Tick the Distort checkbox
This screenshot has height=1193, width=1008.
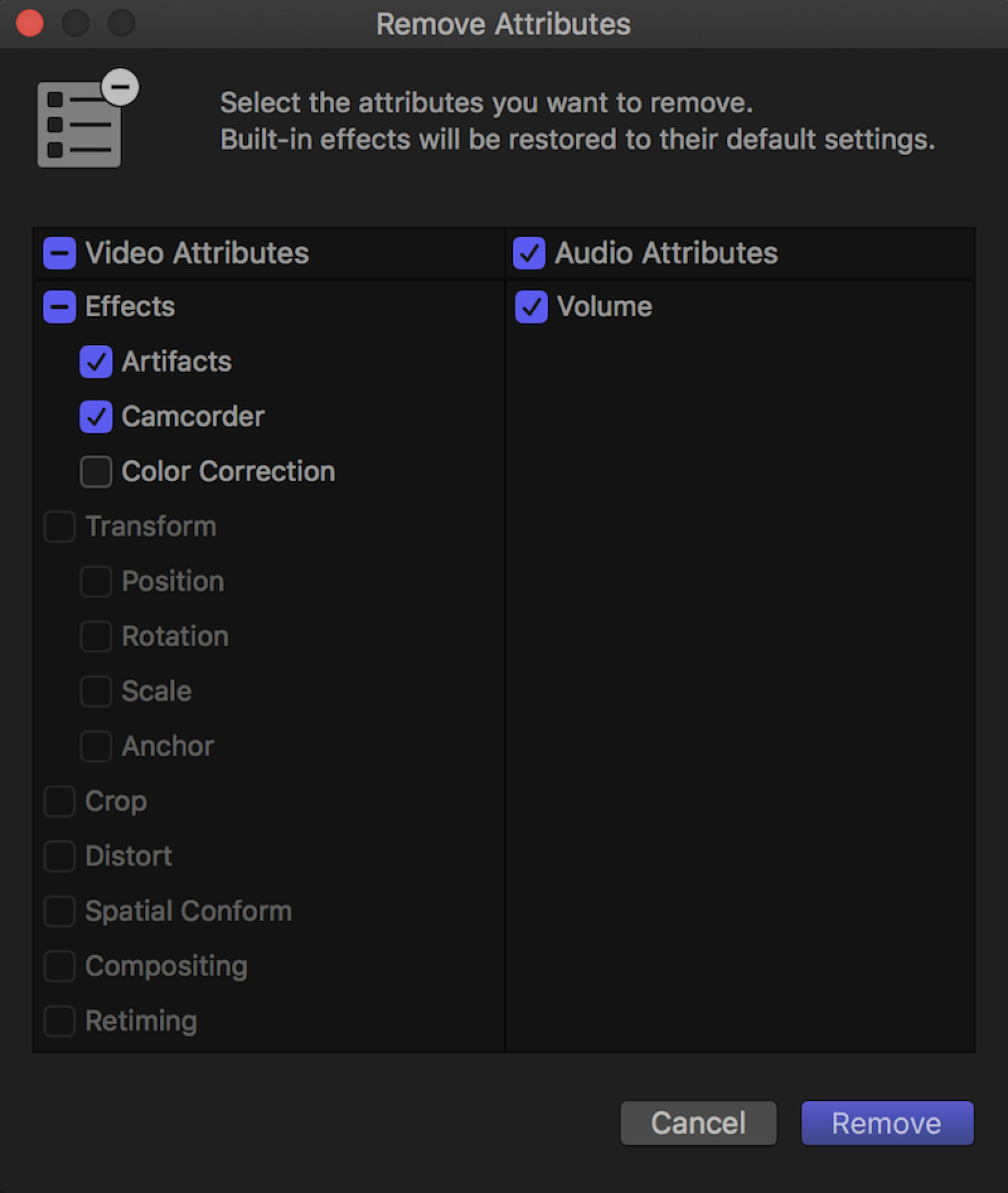pyautogui.click(x=60, y=855)
